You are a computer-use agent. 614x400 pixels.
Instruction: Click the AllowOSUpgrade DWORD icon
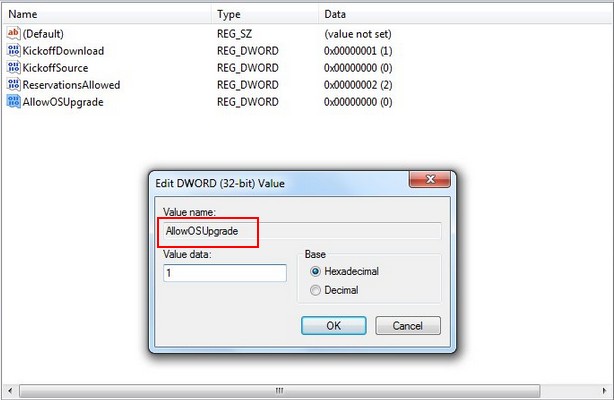[13, 101]
